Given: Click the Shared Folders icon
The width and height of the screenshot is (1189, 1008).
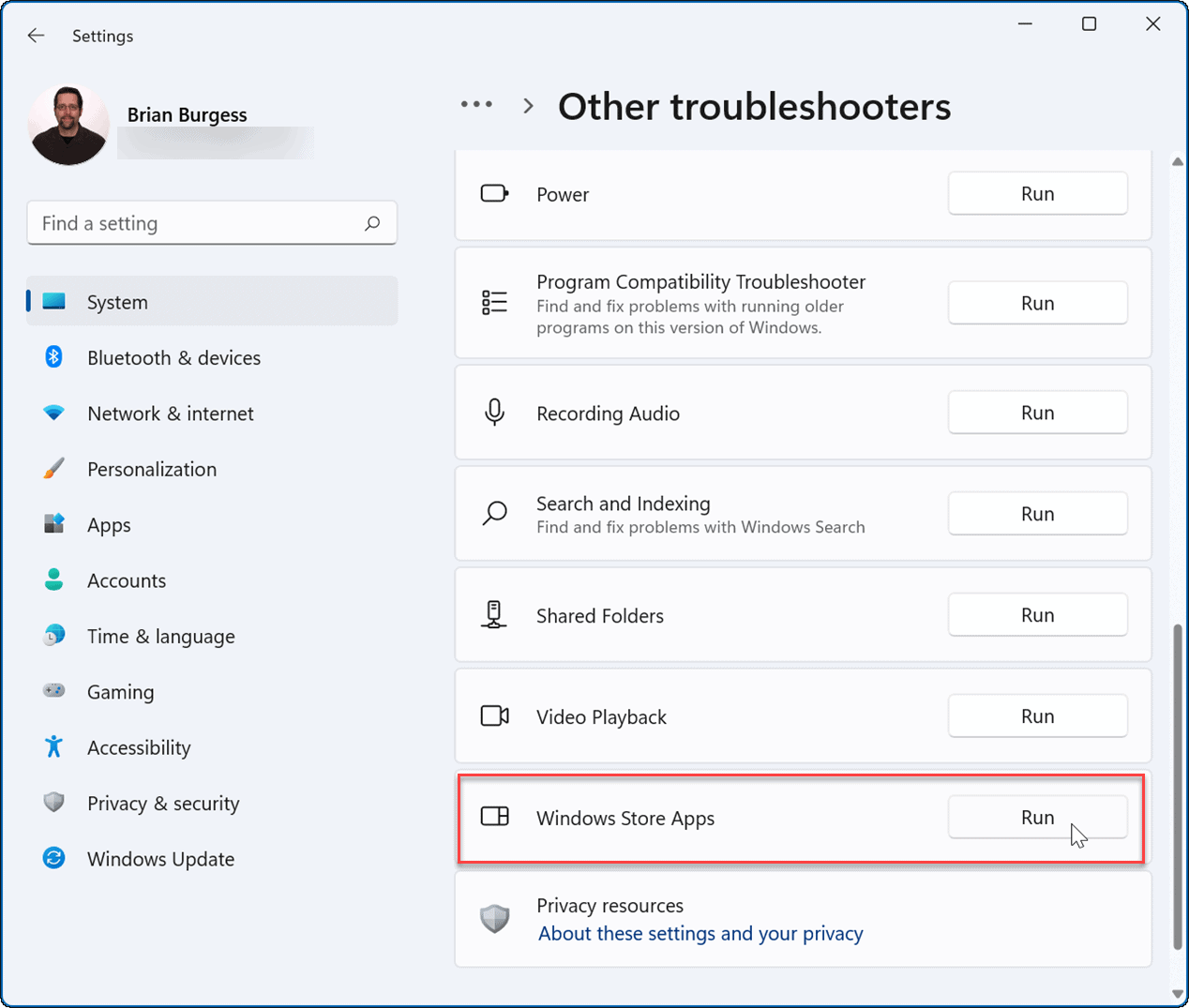Looking at the screenshot, I should pyautogui.click(x=494, y=615).
